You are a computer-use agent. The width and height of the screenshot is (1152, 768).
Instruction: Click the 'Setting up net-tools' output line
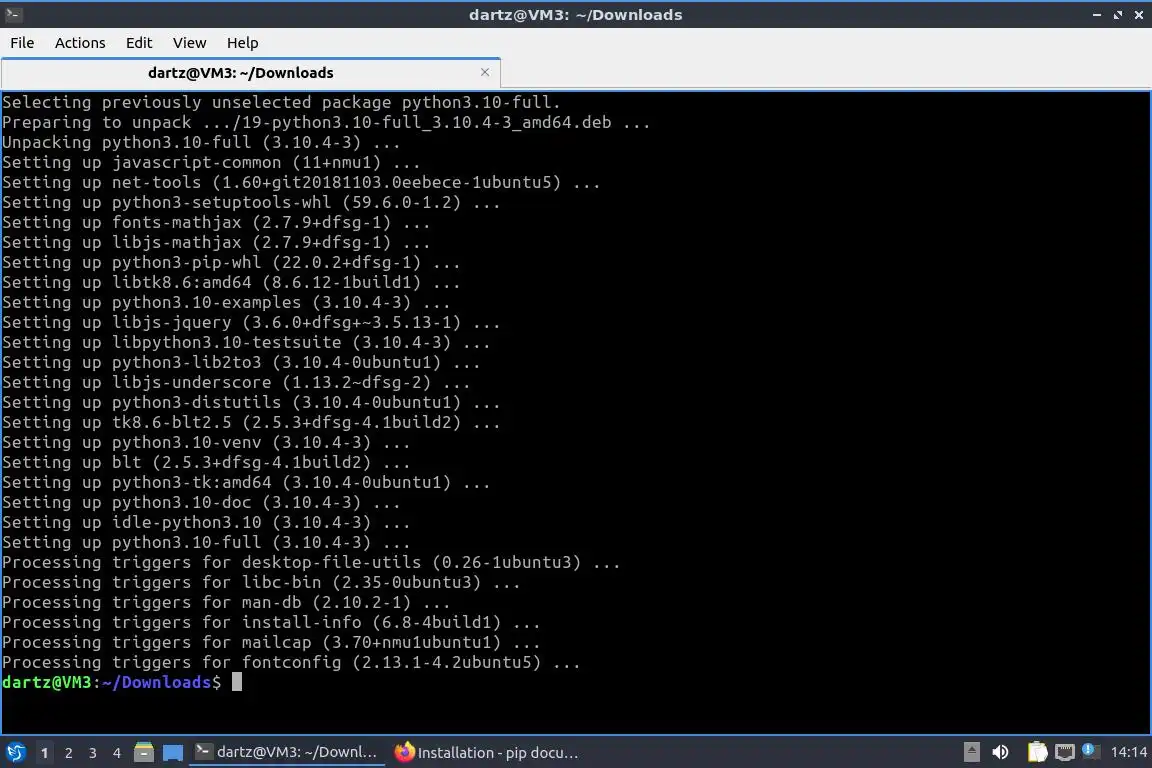[x=301, y=182]
